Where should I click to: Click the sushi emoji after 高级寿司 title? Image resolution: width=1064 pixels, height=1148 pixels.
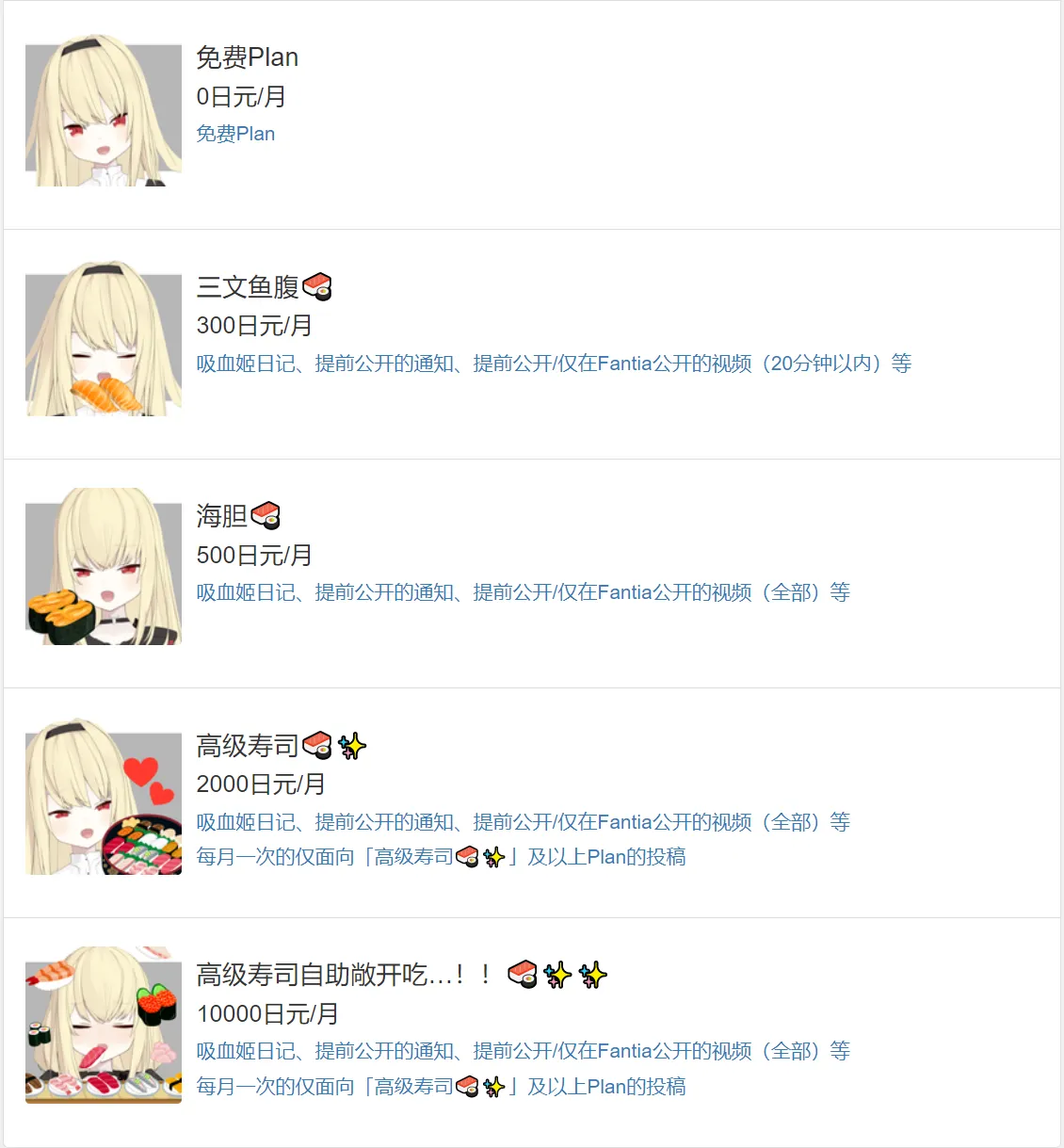coord(317,745)
